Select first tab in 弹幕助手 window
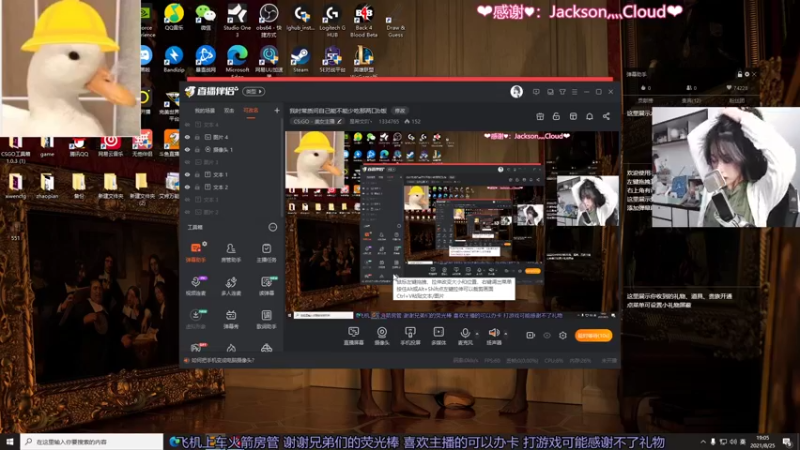The width and height of the screenshot is (800, 450). coord(645,101)
